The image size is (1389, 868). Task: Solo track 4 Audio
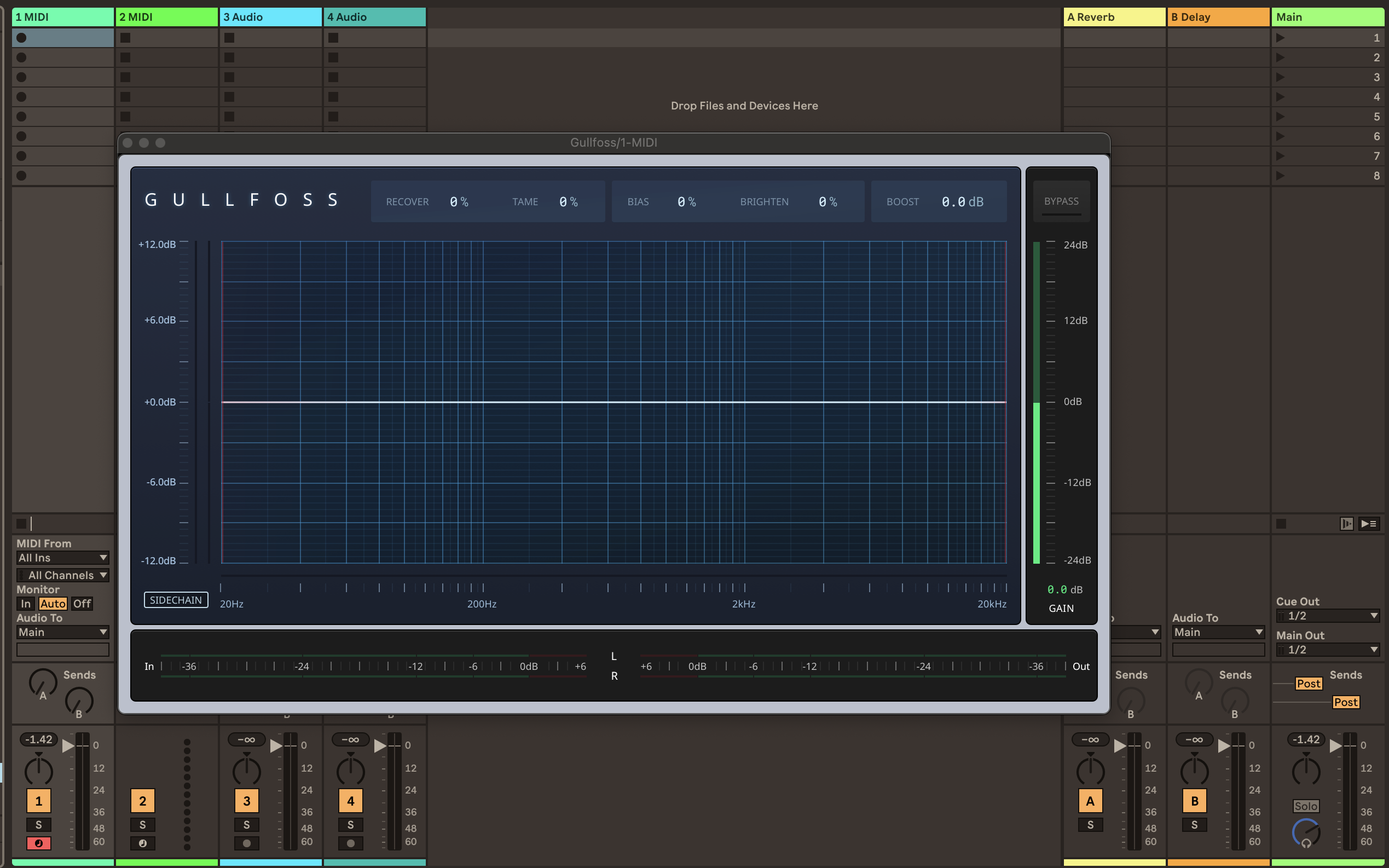tap(350, 824)
